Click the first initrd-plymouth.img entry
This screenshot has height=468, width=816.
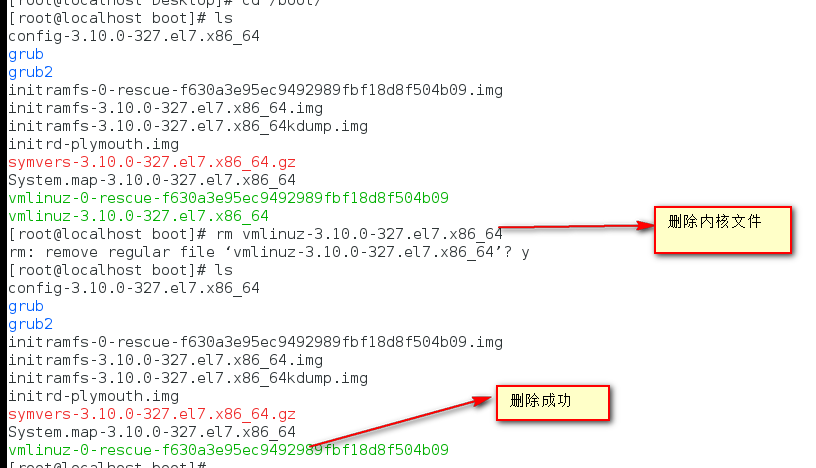[94, 144]
